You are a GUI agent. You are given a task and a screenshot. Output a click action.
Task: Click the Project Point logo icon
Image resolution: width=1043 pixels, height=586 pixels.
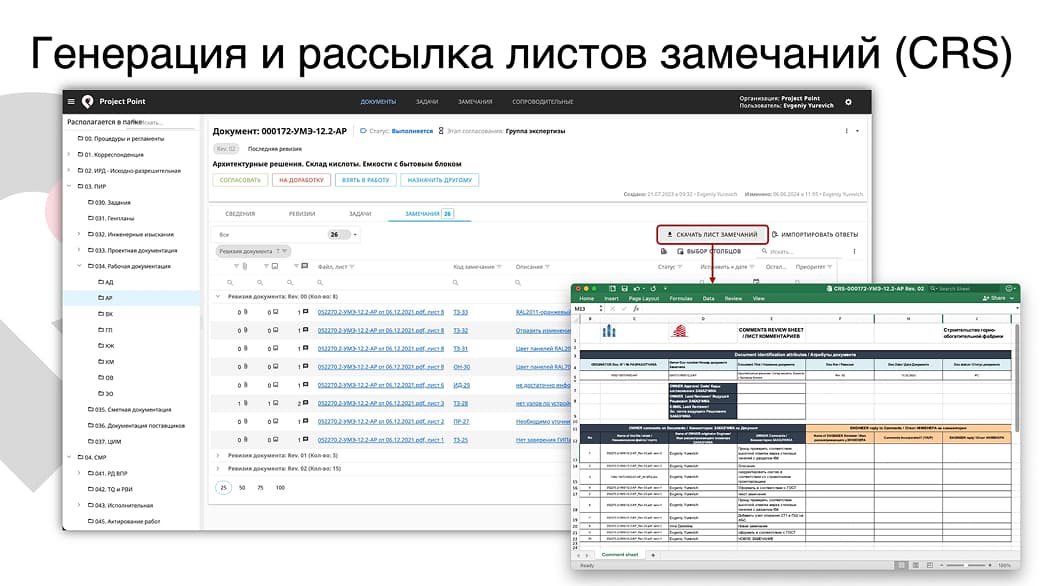pos(87,101)
